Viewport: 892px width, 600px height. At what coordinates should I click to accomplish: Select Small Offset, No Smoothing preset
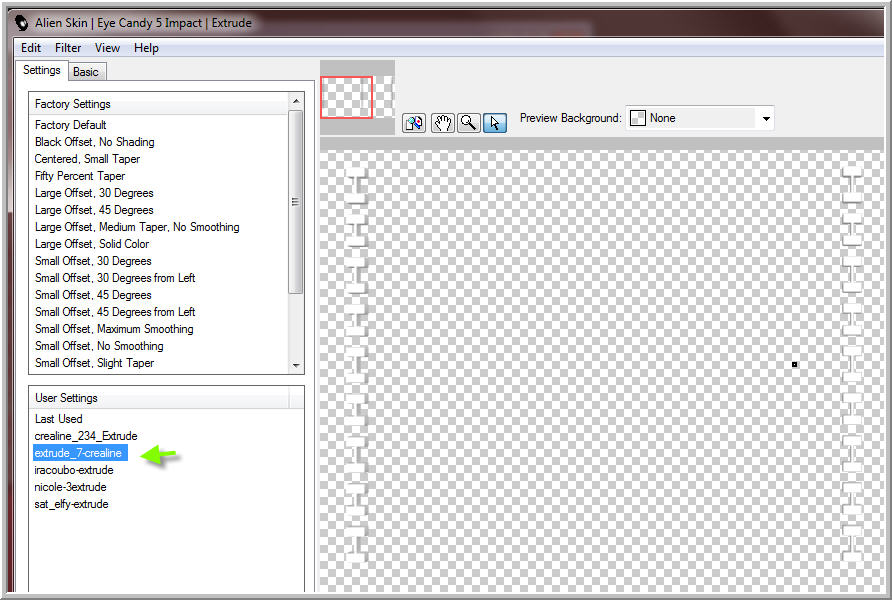(99, 346)
